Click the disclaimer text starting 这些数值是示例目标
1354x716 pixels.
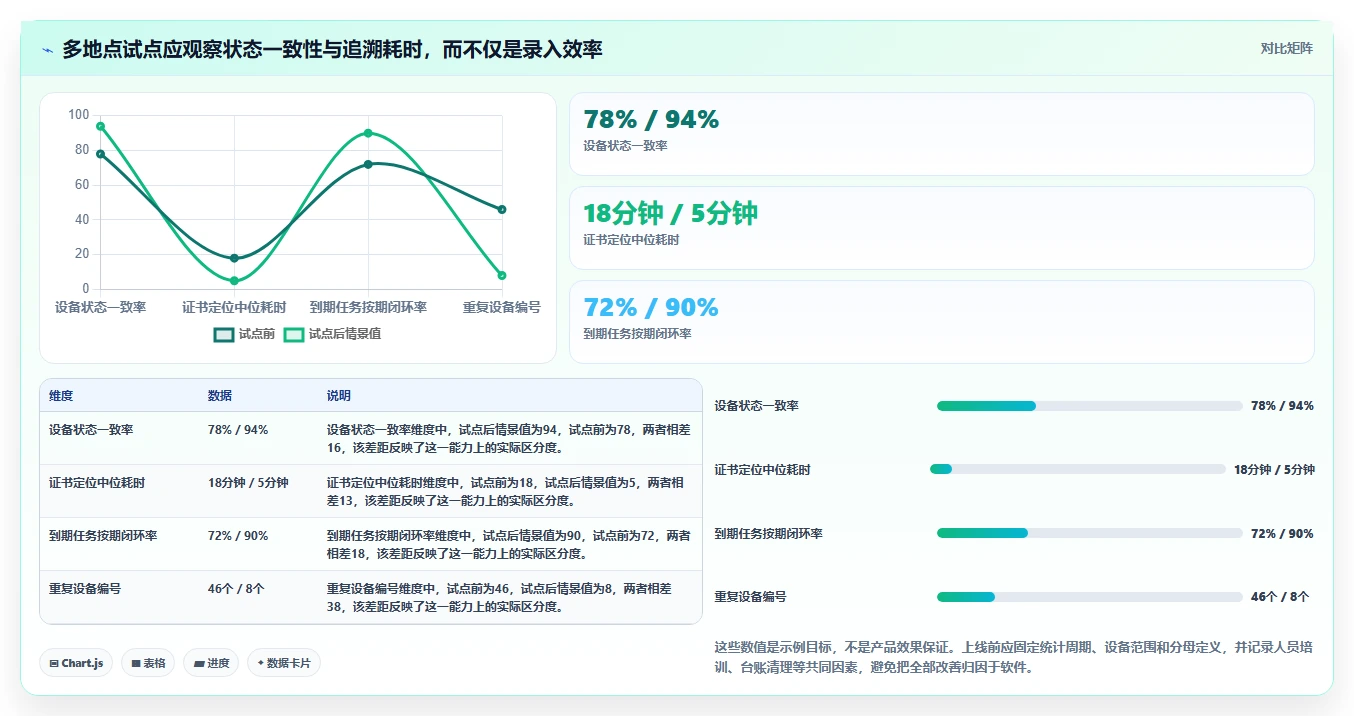point(1013,657)
